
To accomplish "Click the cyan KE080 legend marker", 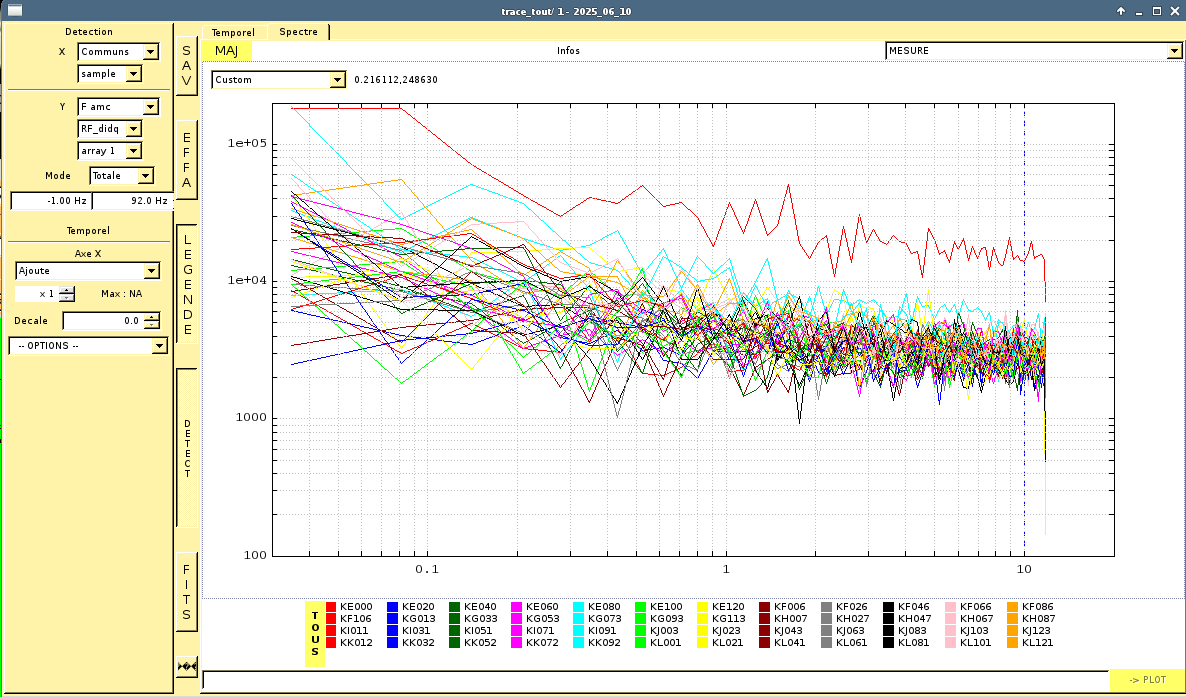I will (x=580, y=607).
